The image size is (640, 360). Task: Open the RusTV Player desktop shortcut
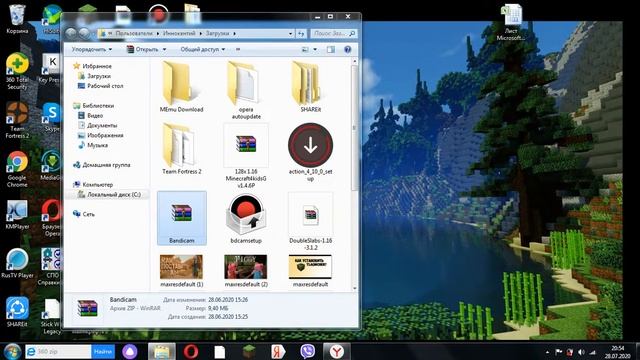17,264
